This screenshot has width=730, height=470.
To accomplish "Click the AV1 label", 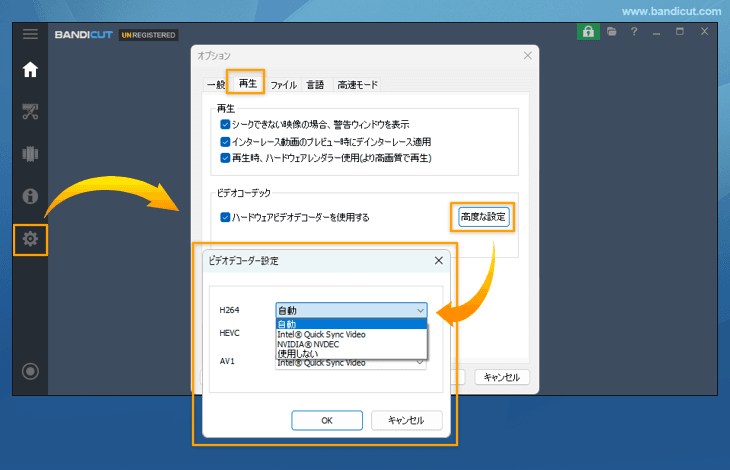I will [227, 361].
